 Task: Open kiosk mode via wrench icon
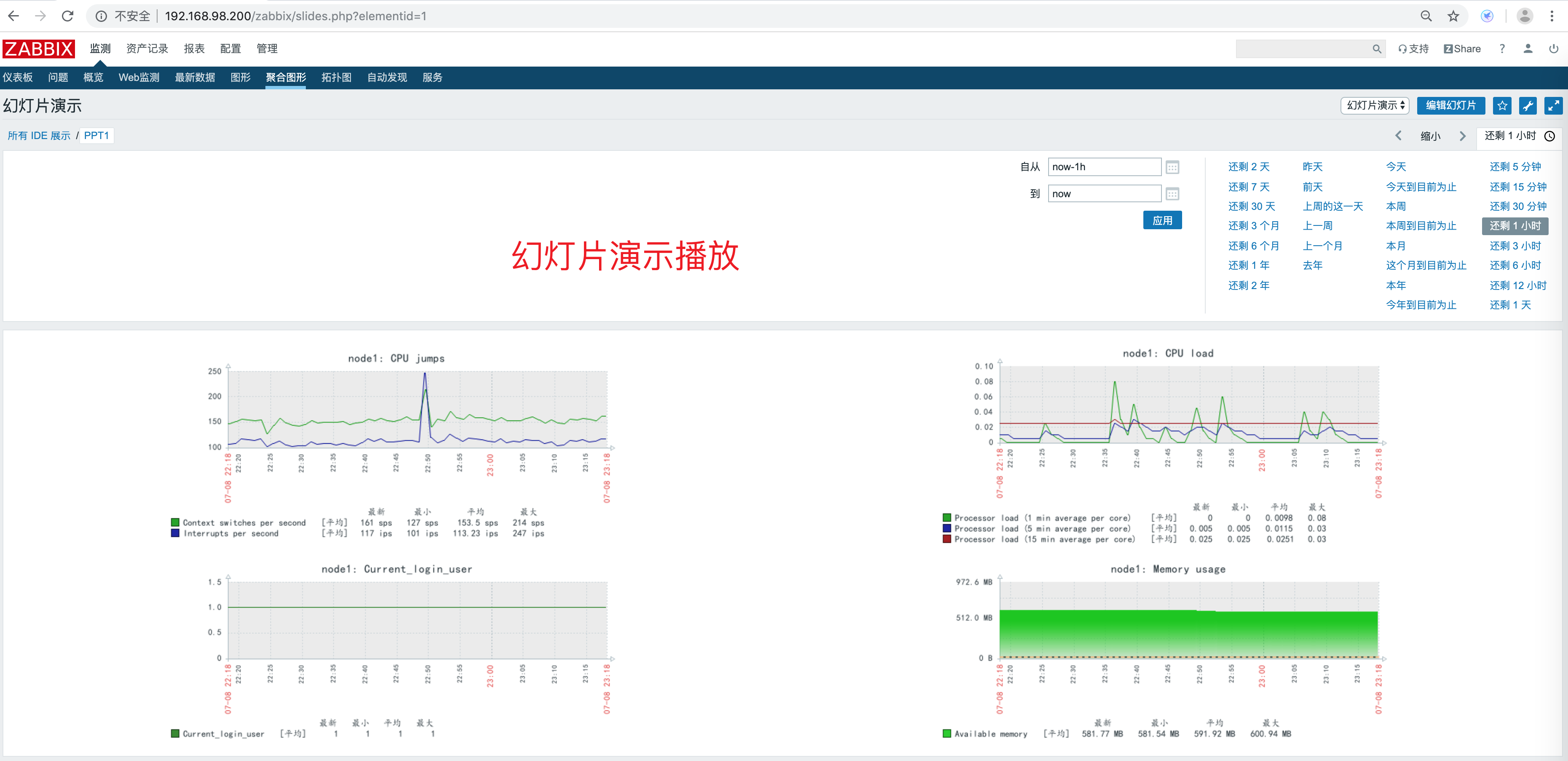click(x=1528, y=105)
